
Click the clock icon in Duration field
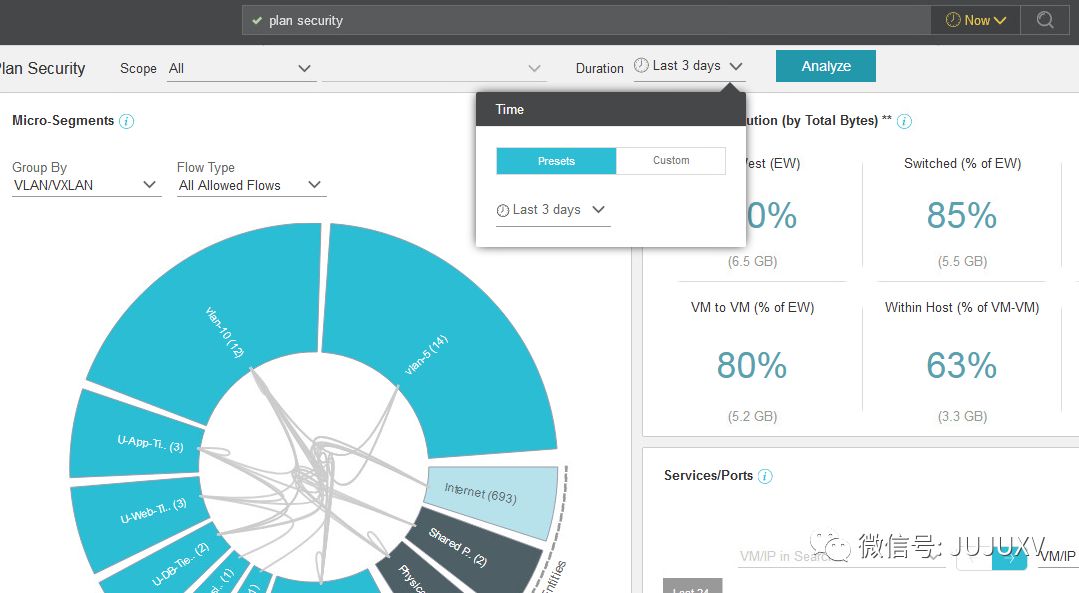[x=641, y=65]
